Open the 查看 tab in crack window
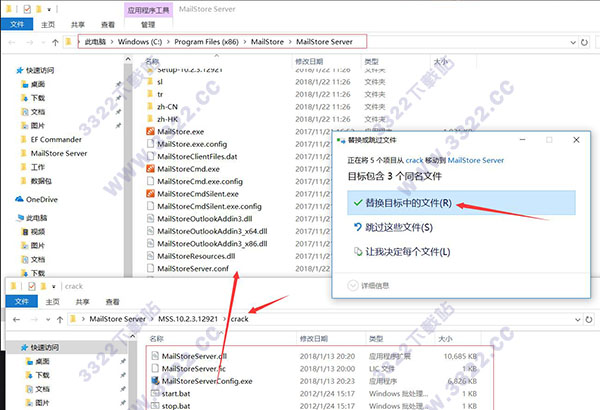 [112, 302]
